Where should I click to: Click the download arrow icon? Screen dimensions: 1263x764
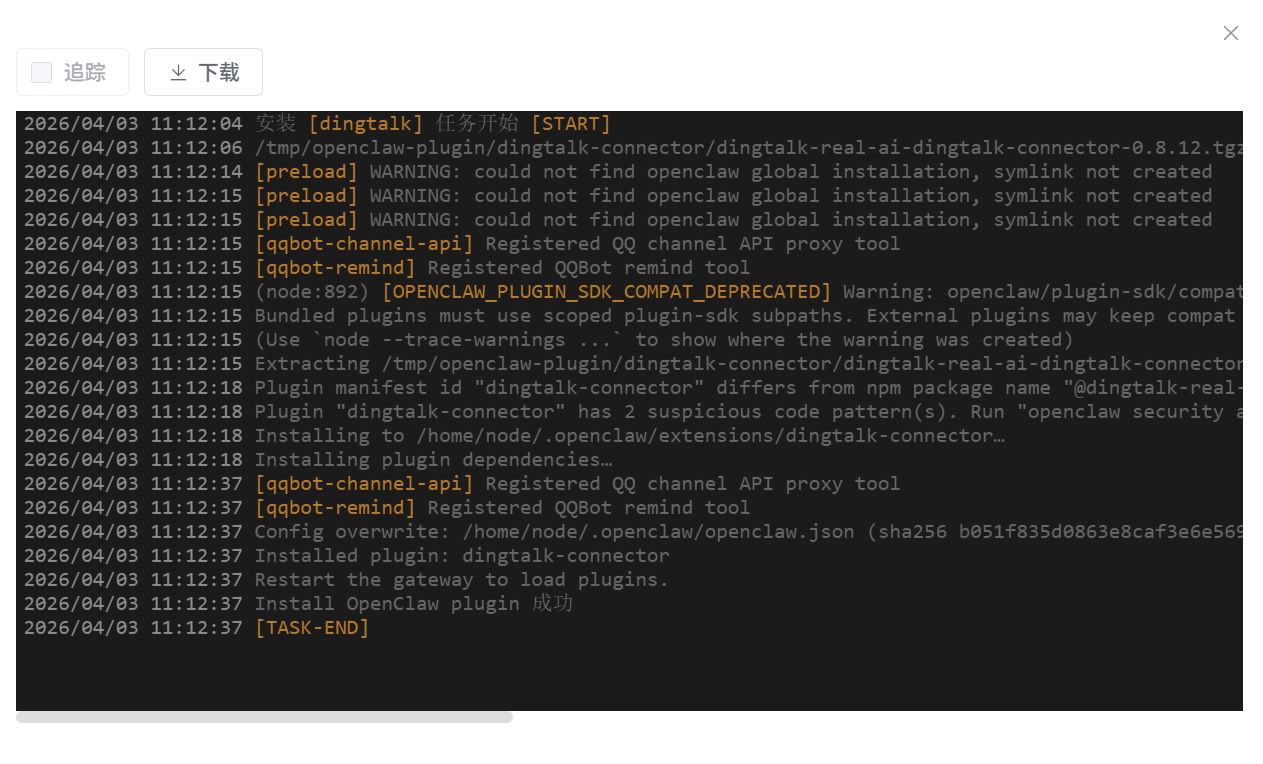179,72
